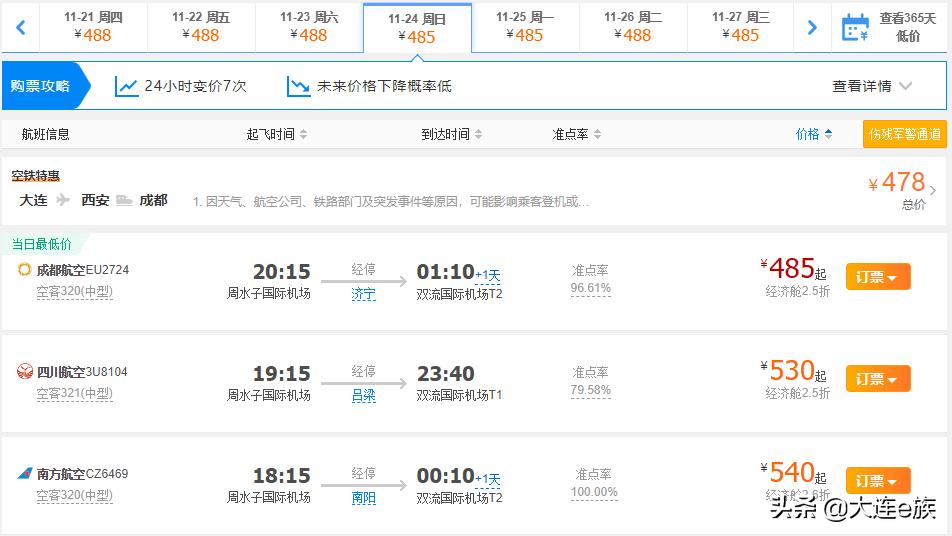
Task: Sort flights by 起飞时间
Action: (x=277, y=134)
